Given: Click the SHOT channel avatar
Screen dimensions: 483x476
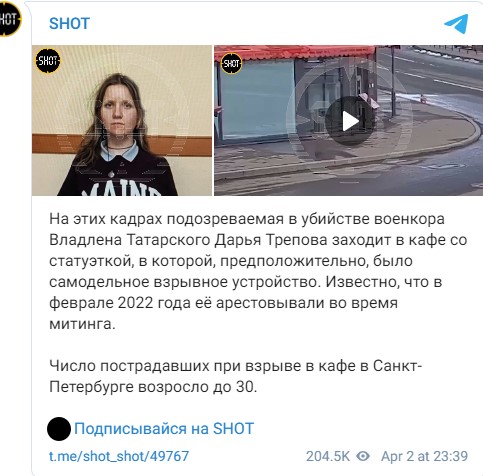Looking at the screenshot, I should coord(9,19).
